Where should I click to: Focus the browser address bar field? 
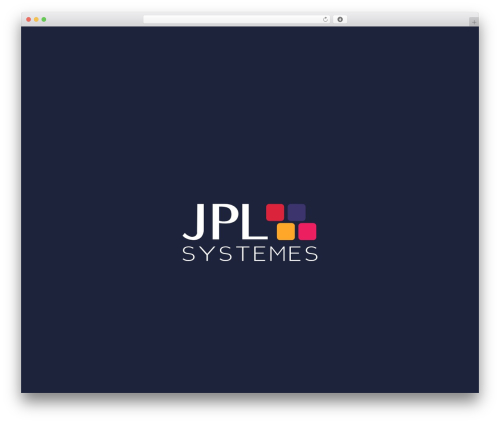click(237, 20)
